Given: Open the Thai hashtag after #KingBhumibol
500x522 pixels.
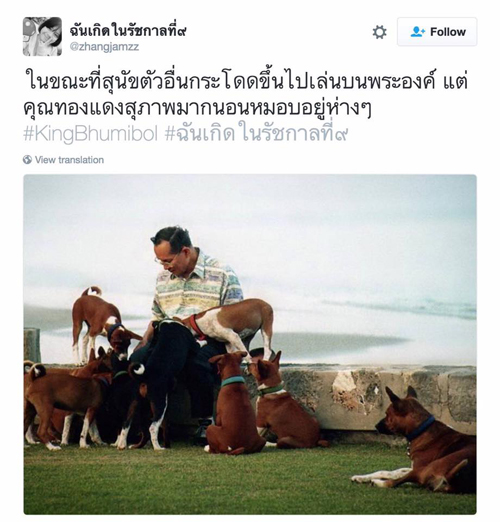Looking at the screenshot, I should pyautogui.click(x=257, y=133).
